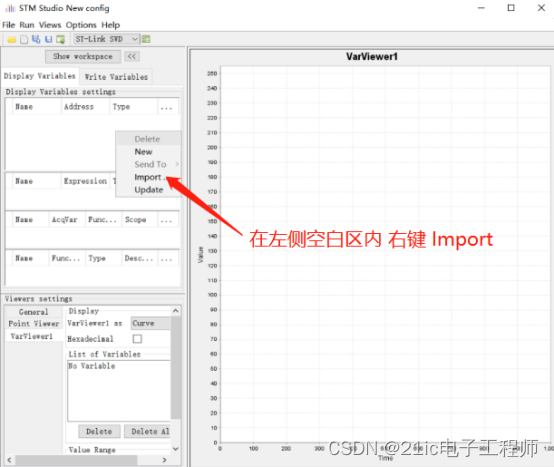Open the File menu
The width and height of the screenshot is (554, 467).
pyautogui.click(x=8, y=25)
